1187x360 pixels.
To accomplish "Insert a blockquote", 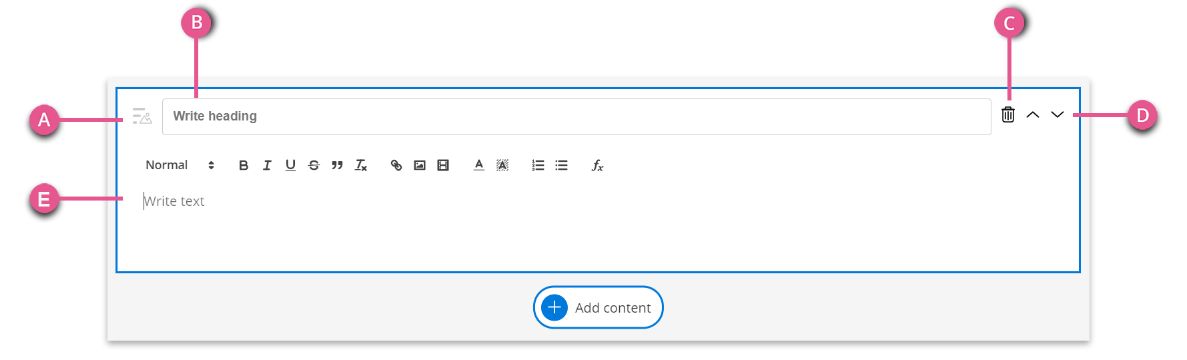I will pos(337,165).
